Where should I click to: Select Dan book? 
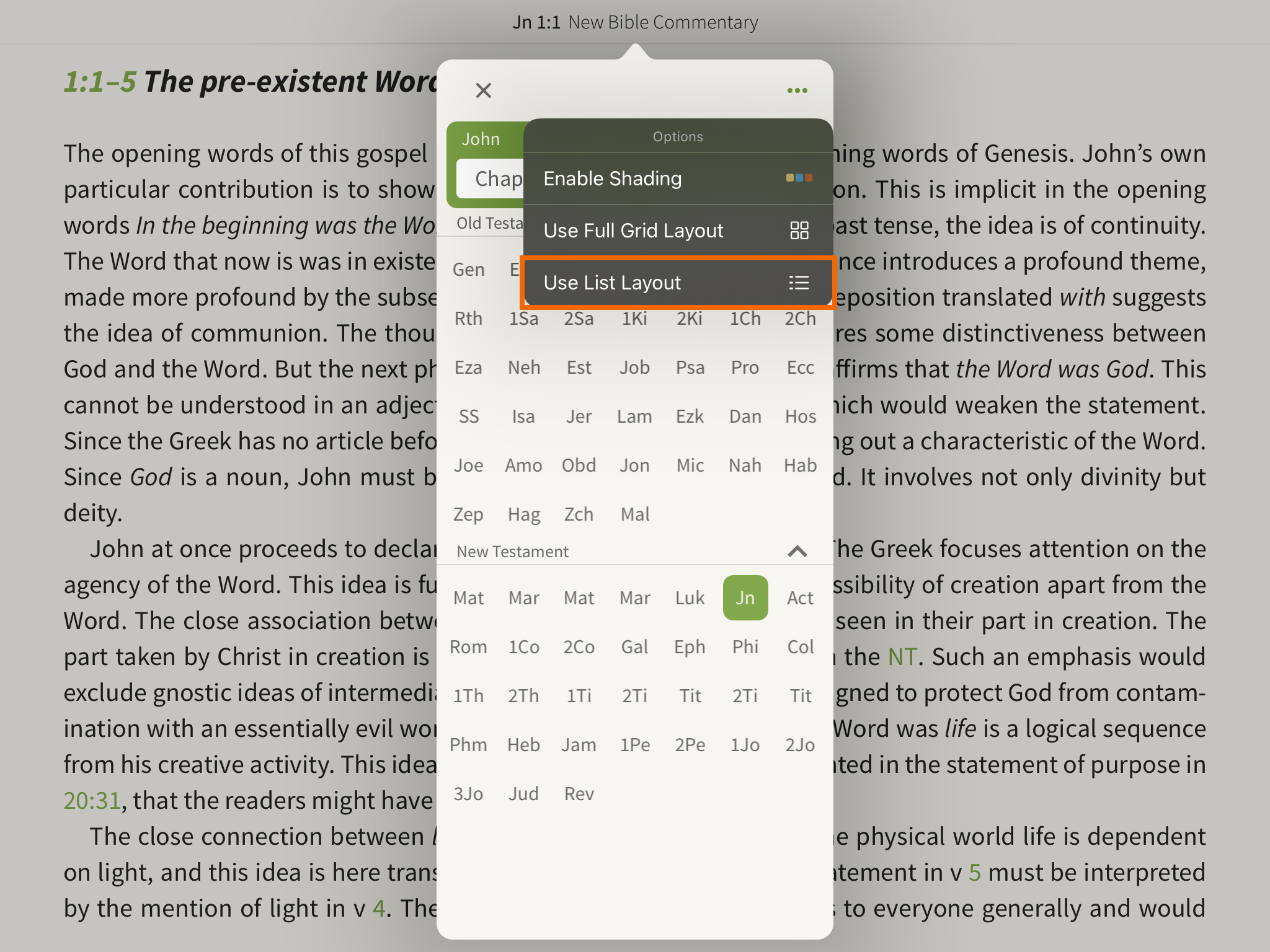point(745,416)
